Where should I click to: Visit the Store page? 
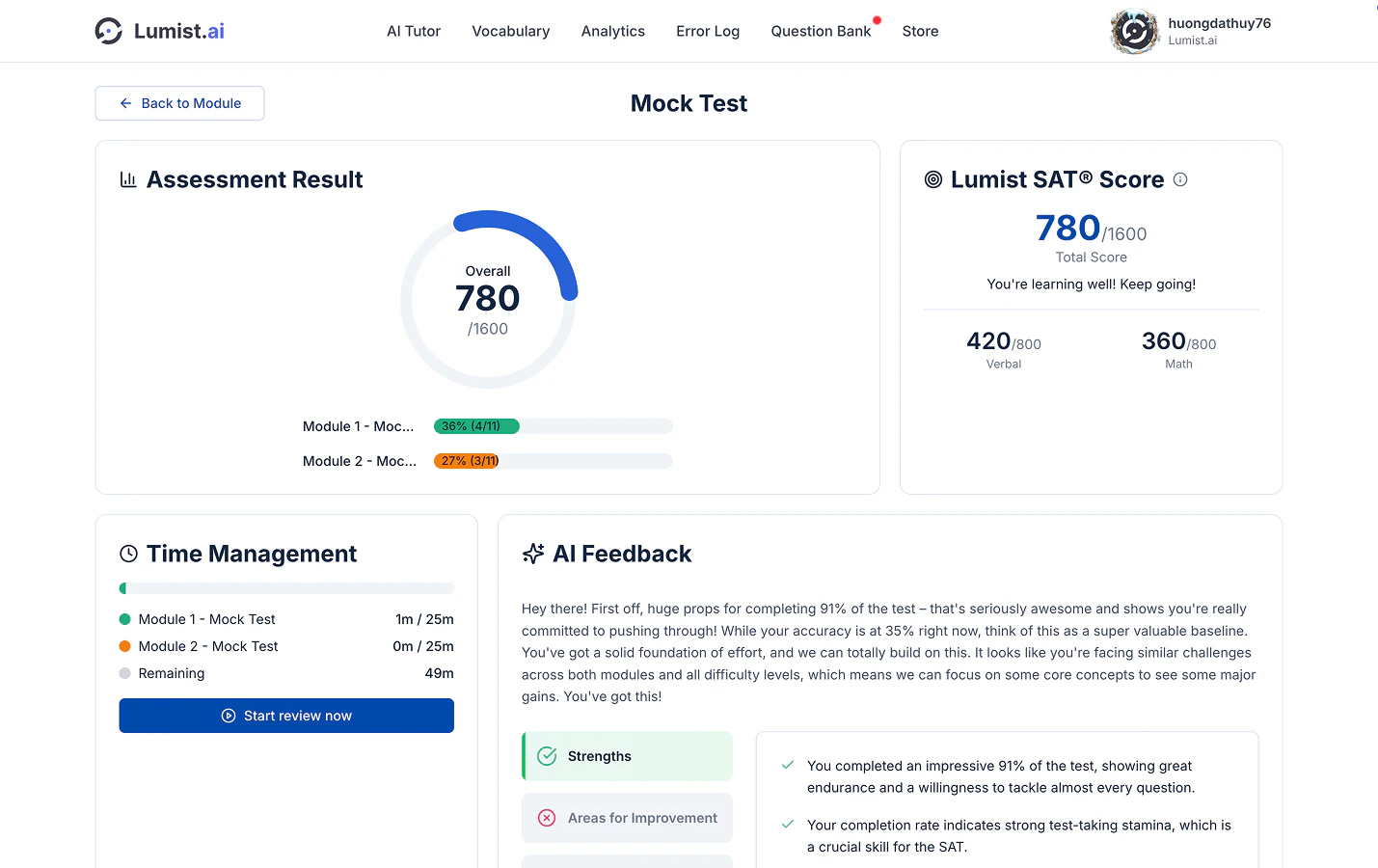[x=920, y=31]
